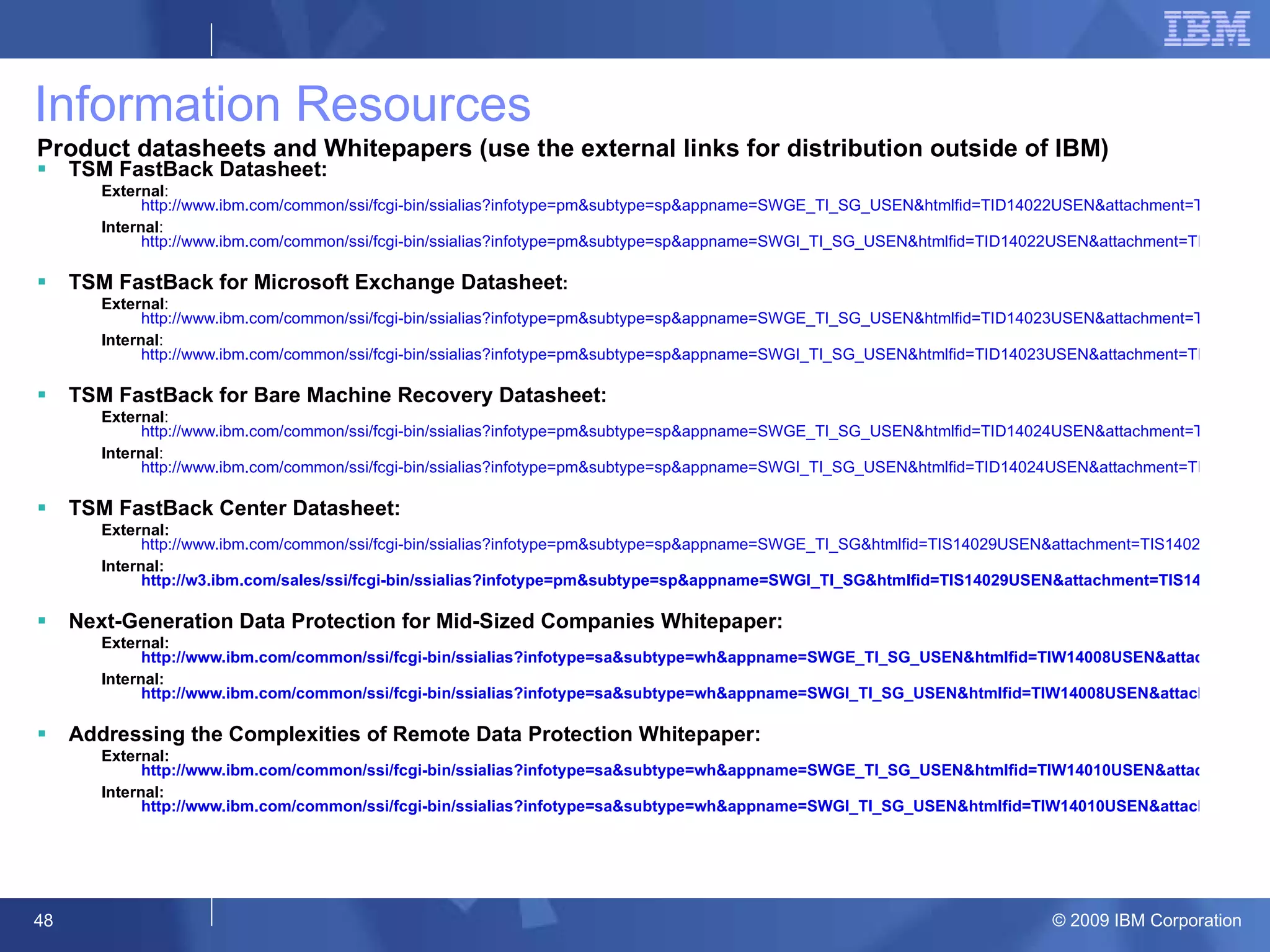
Task: Open Microsoft Exchange Datasheet external link
Action: pos(670,319)
